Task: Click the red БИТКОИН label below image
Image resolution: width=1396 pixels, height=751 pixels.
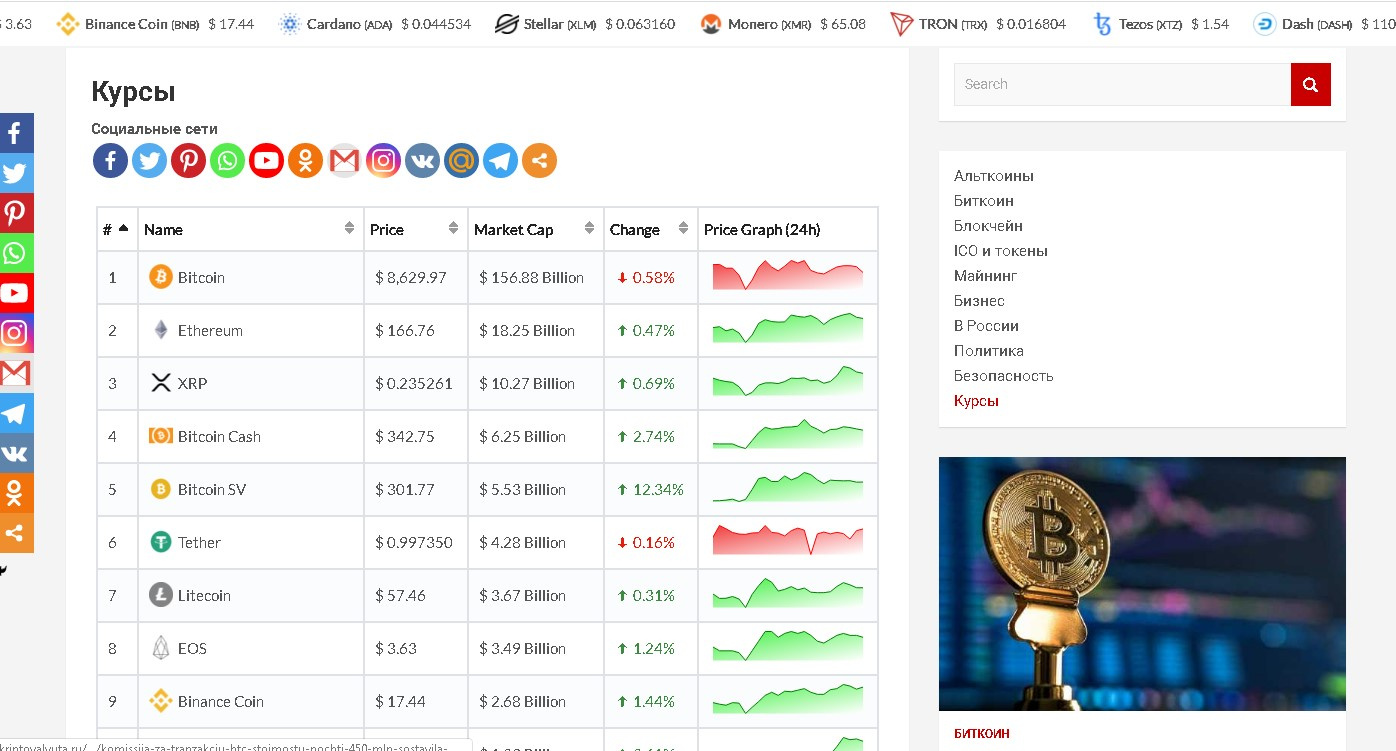Action: pos(982,733)
